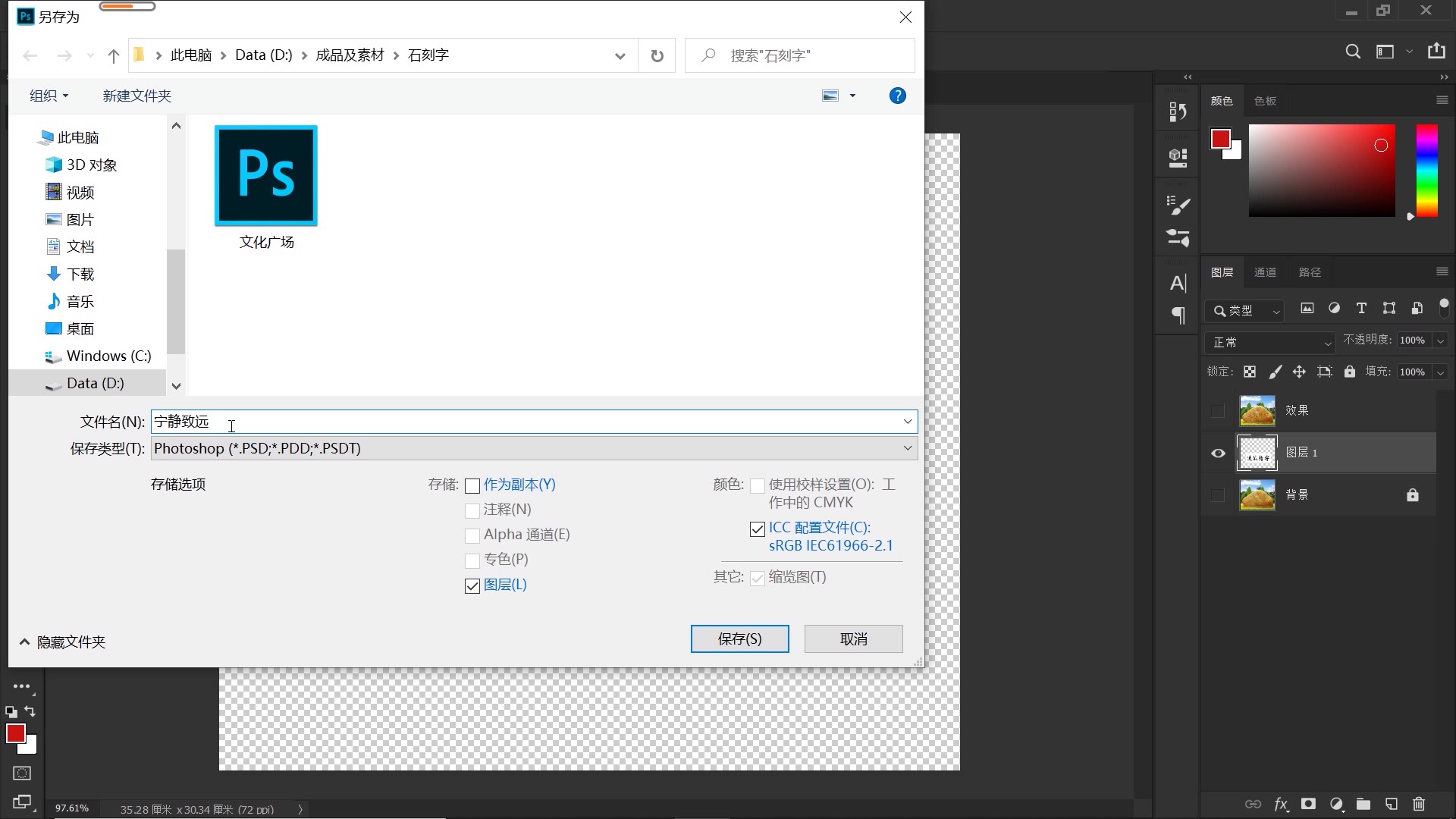Viewport: 1456px width, 819px height.
Task: Click the refresh folder button
Action: (x=657, y=55)
